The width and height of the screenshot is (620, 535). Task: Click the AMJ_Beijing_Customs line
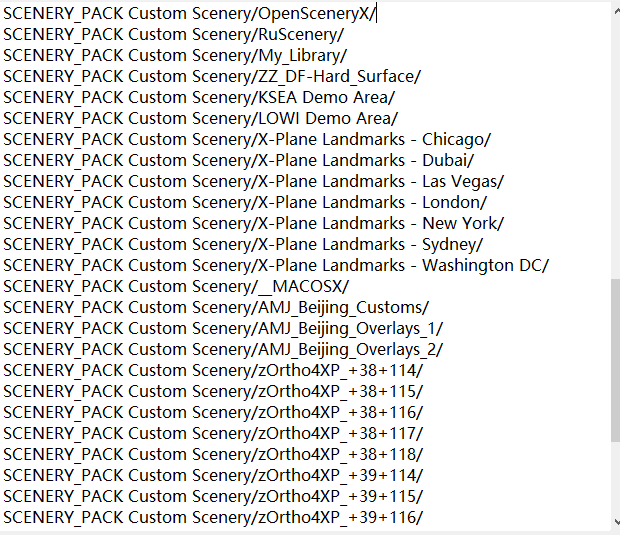215,307
